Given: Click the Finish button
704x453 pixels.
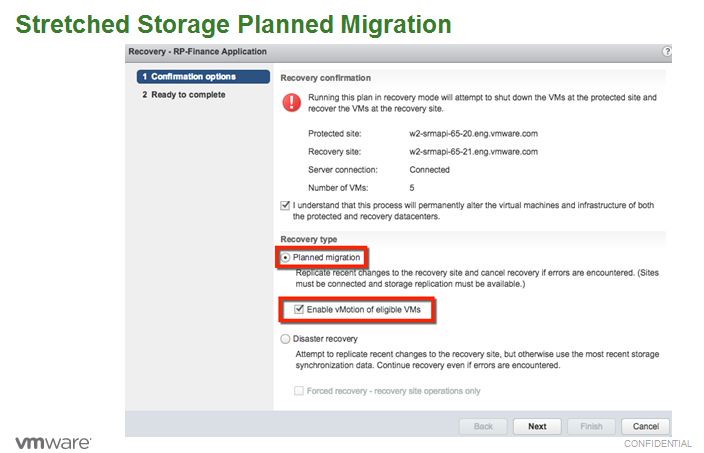Looking at the screenshot, I should tap(591, 426).
